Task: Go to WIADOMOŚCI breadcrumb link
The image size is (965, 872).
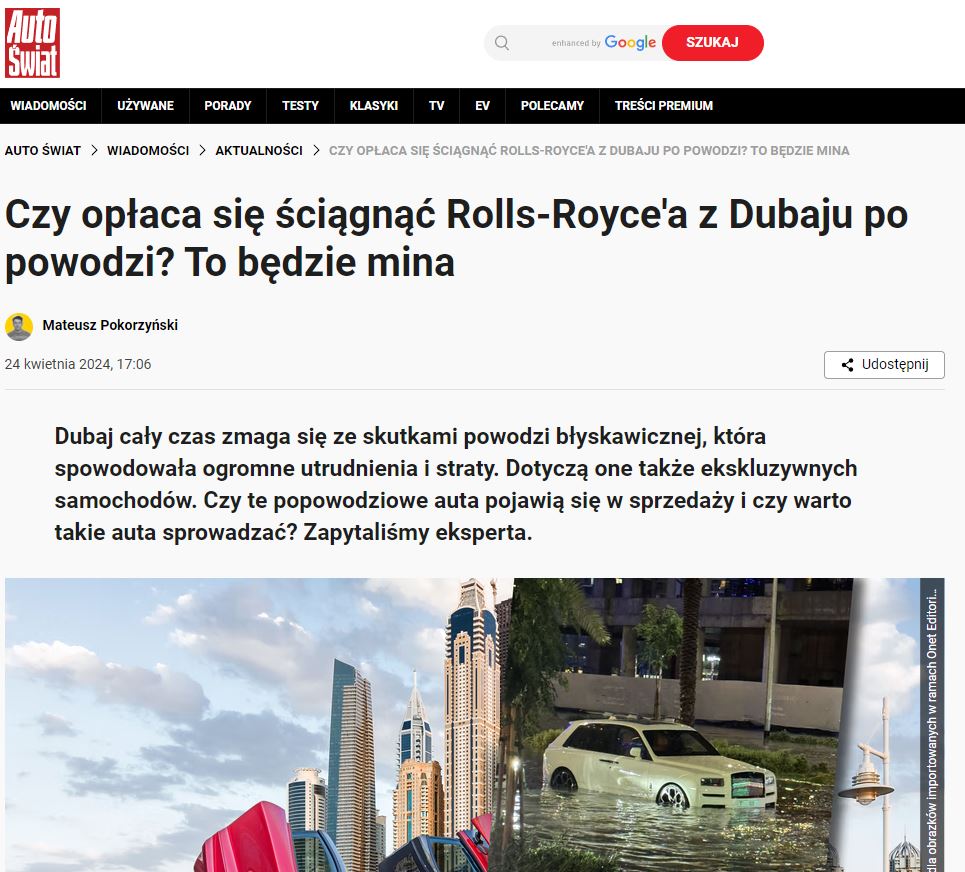Action: point(148,151)
